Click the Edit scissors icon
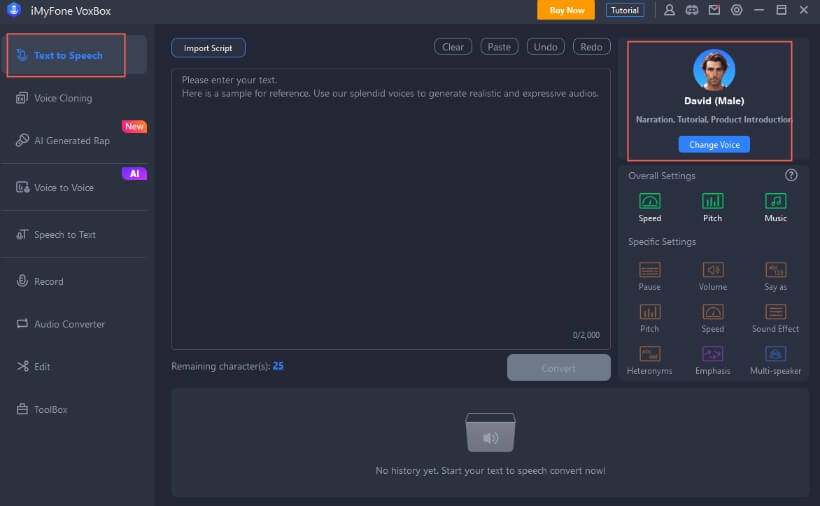 point(22,366)
